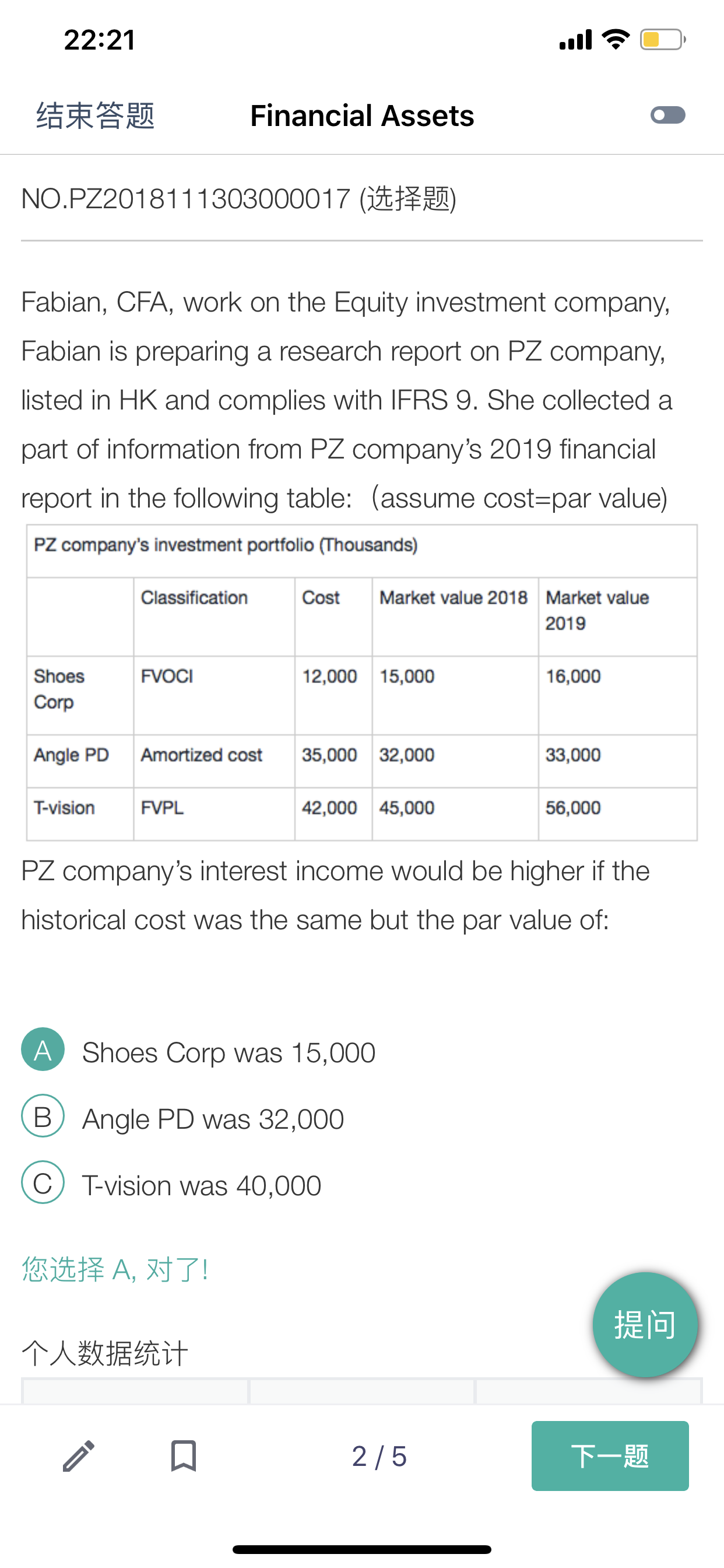The width and height of the screenshot is (724, 1568).
Task: Tap the 个人数据统计 section heading
Action: pyautogui.click(x=104, y=1354)
